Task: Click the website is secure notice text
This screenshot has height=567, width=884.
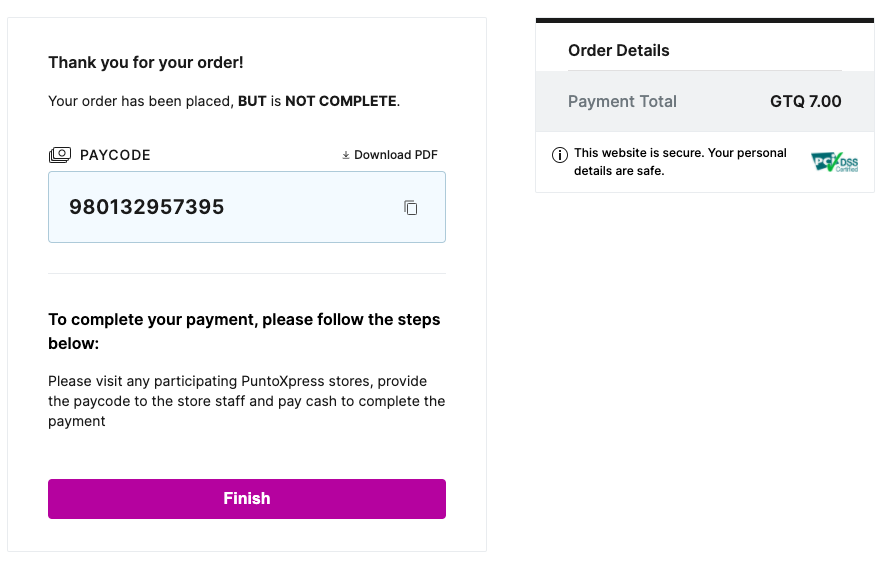Action: pyautogui.click(x=680, y=162)
